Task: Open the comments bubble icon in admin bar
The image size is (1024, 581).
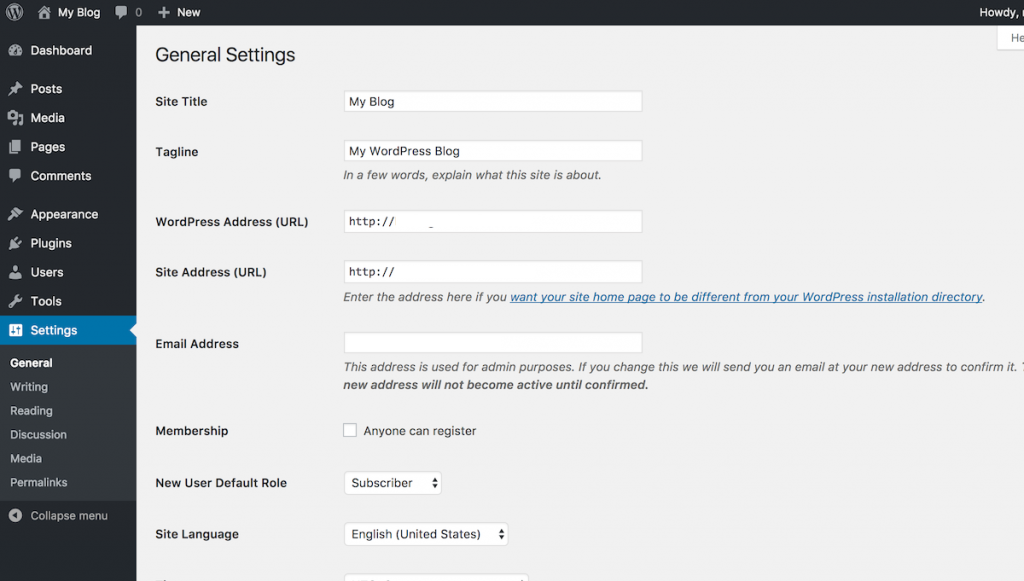Action: pos(121,12)
